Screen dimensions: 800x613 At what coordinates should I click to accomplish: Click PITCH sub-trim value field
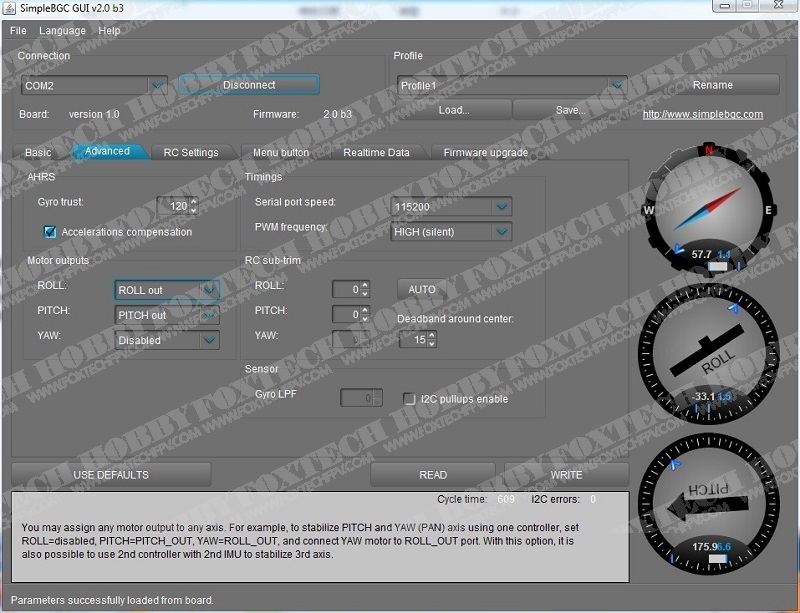coord(347,314)
